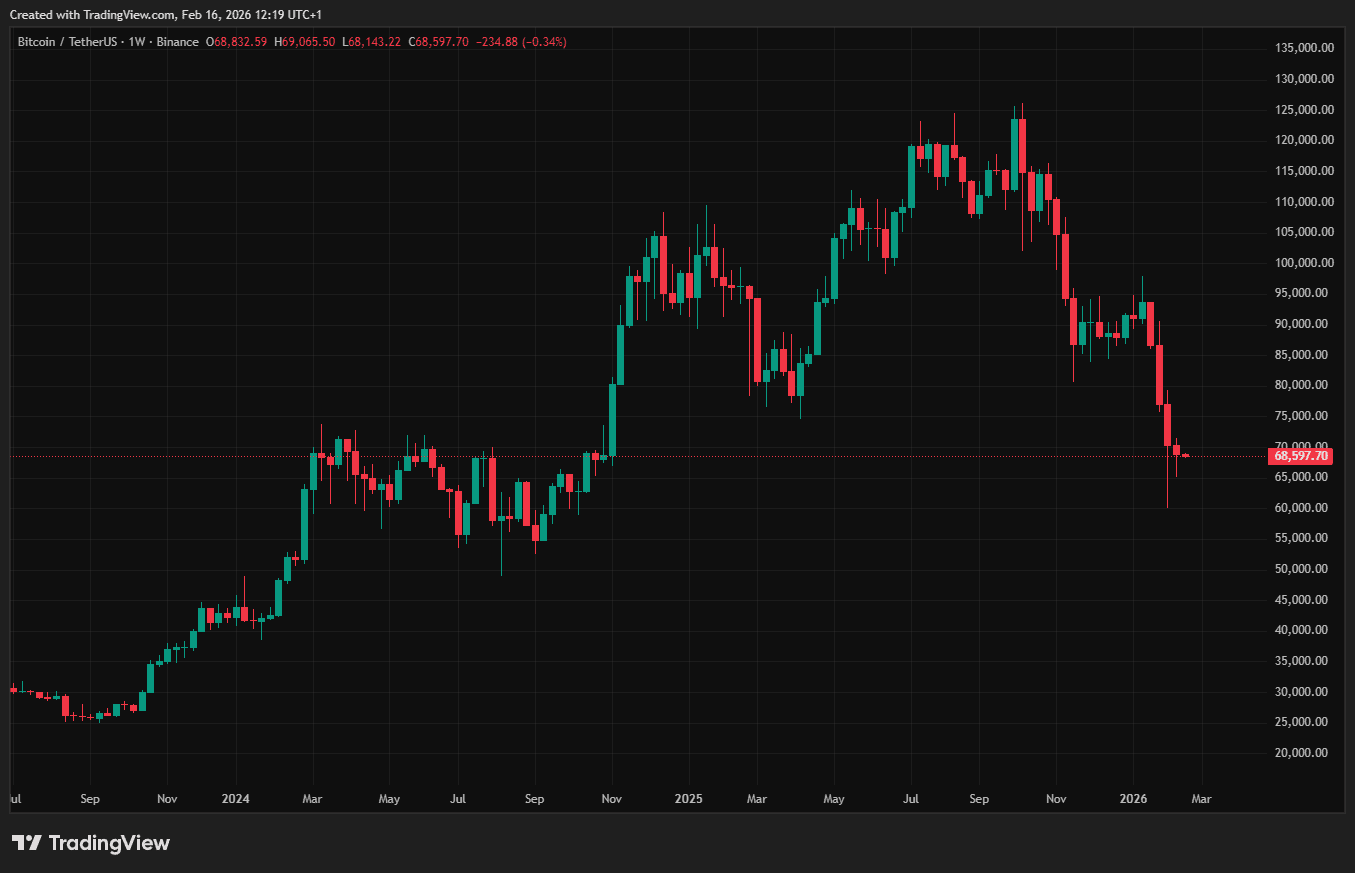The image size is (1355, 873).
Task: Click the Binance exchange name in header
Action: 178,42
